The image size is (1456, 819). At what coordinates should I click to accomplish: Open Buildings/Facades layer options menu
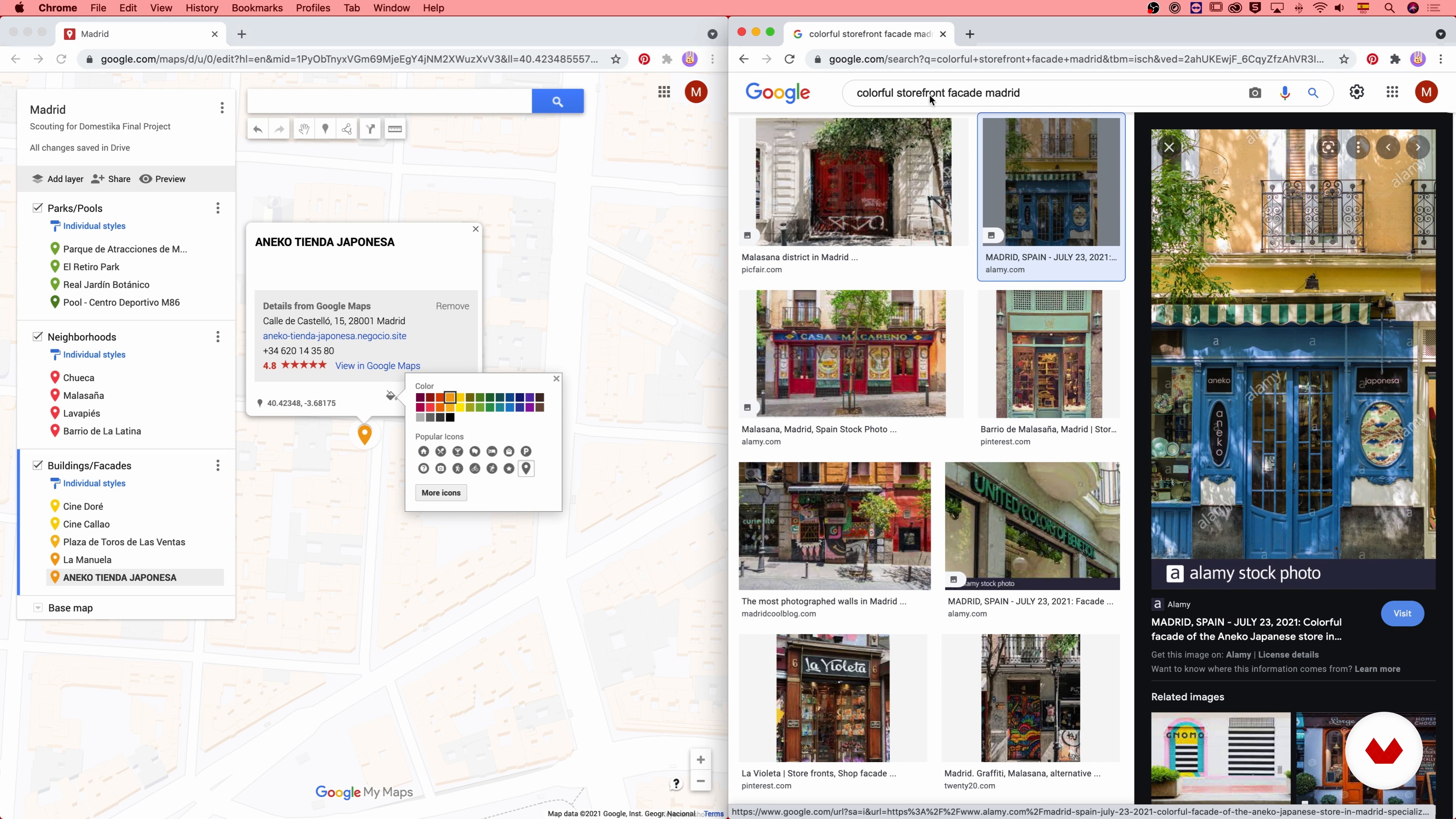pos(218,465)
